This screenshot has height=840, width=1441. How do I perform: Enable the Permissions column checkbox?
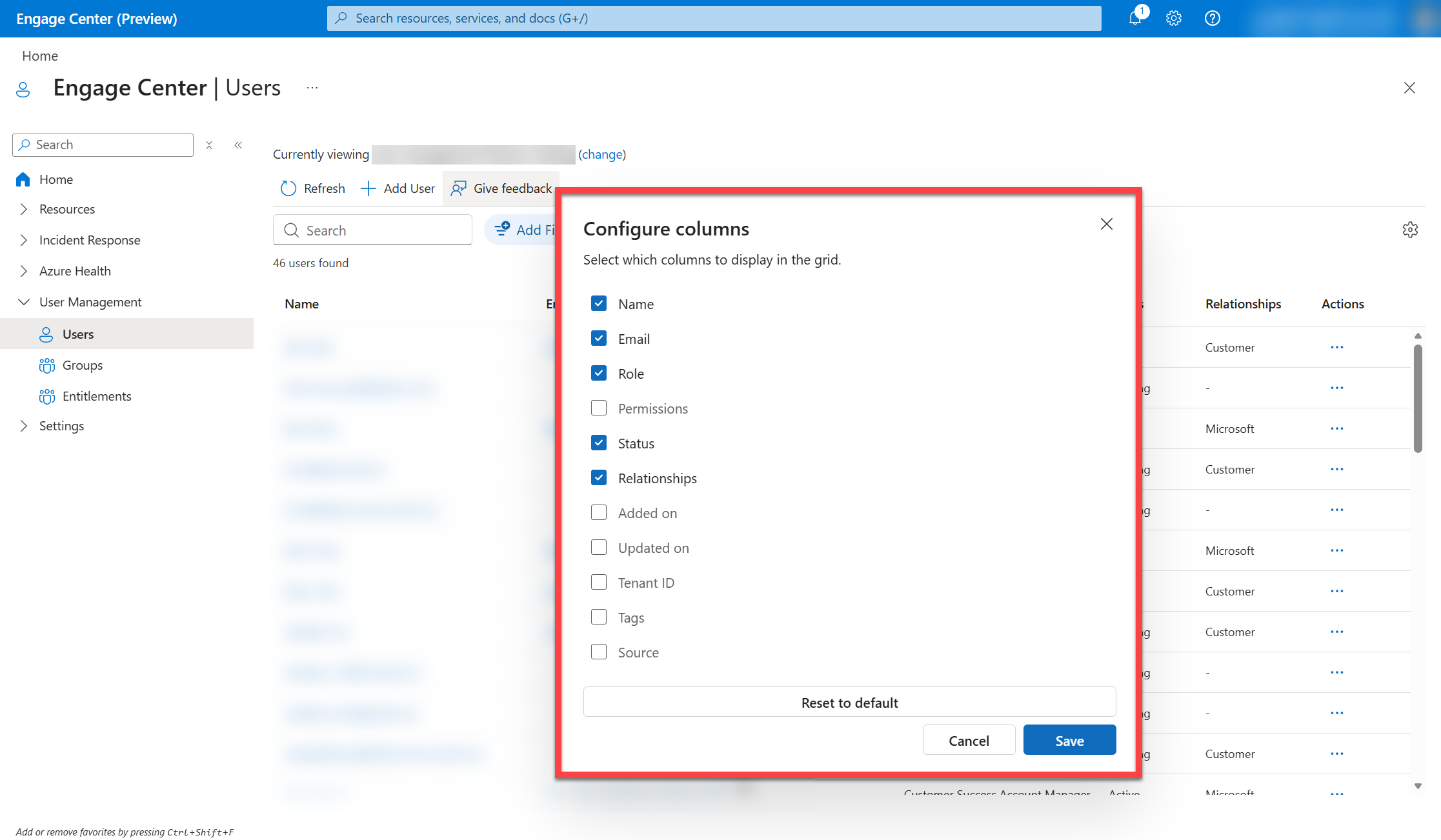tap(599, 408)
